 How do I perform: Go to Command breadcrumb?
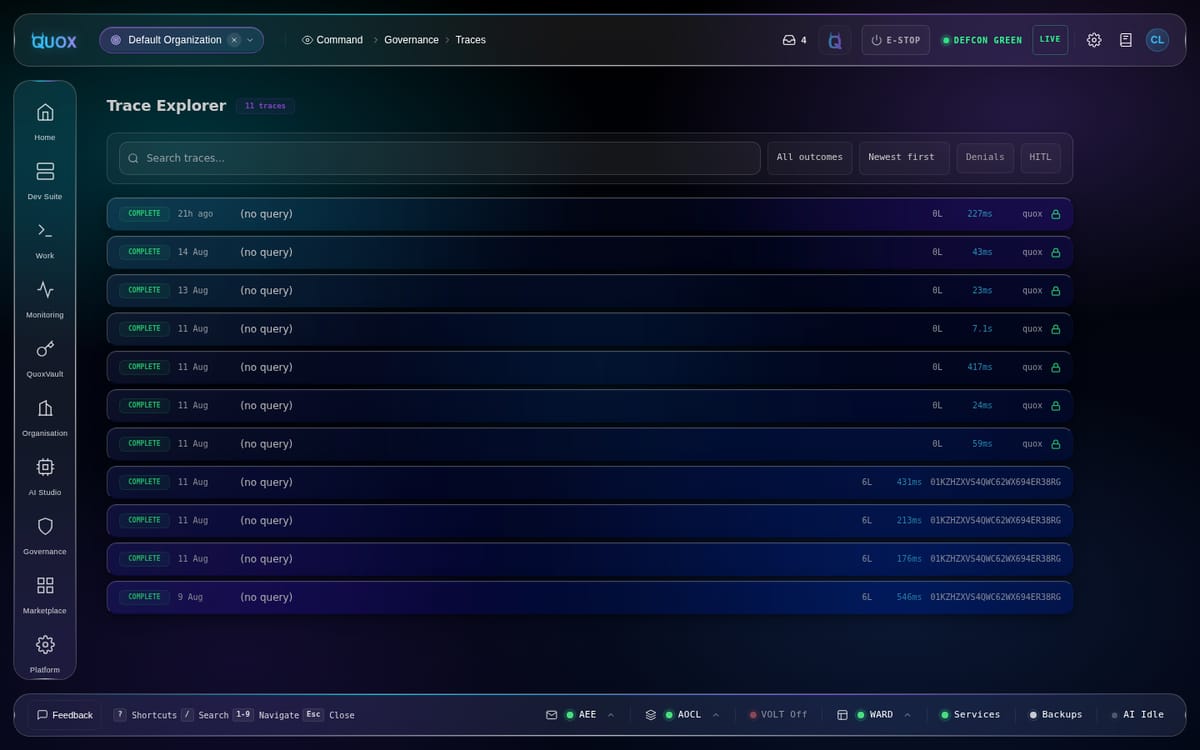(x=332, y=40)
